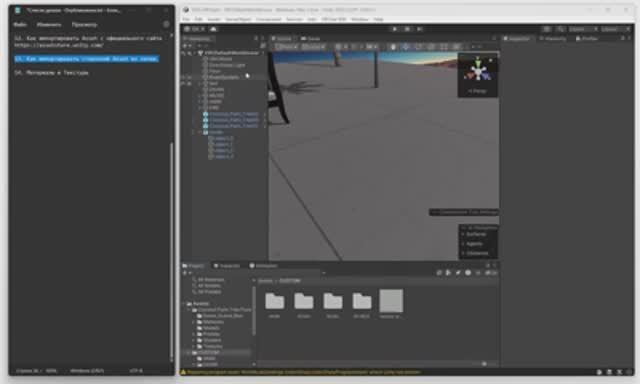
Task: Lock the Hierarchy panel
Action: click(x=256, y=38)
